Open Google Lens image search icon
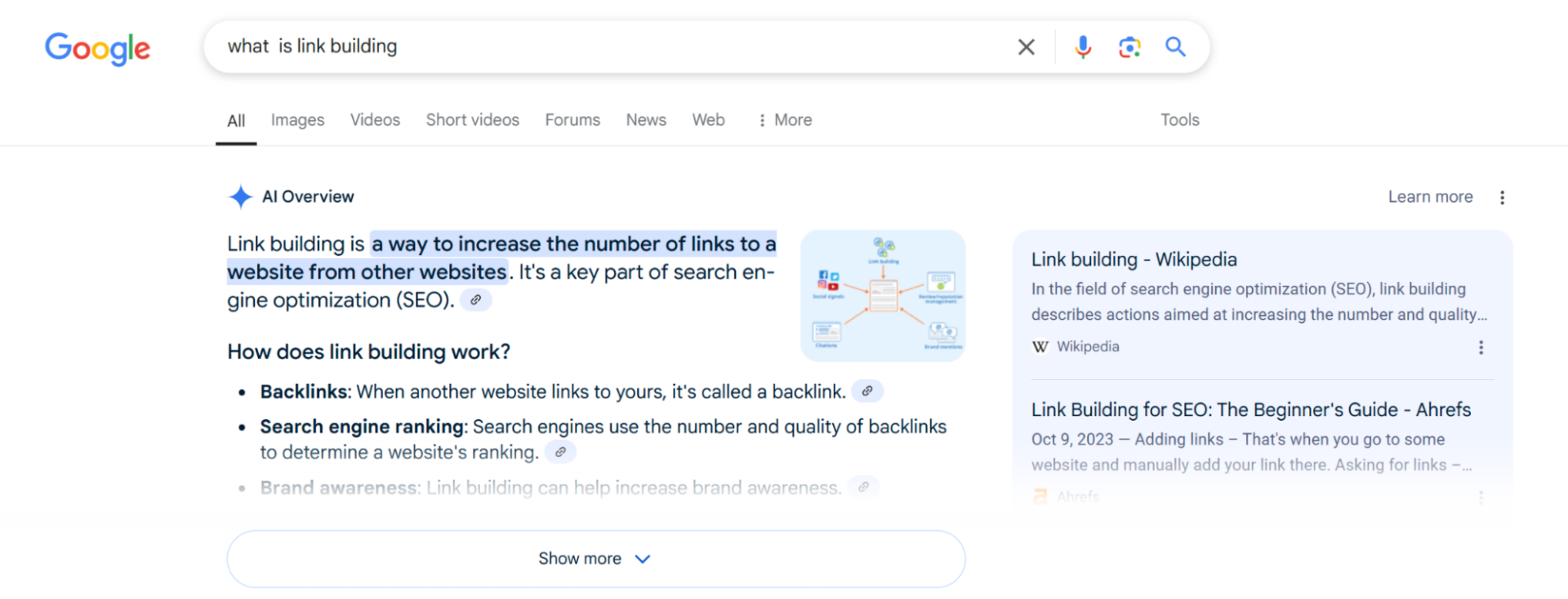The width and height of the screenshot is (1568, 599). click(1129, 47)
